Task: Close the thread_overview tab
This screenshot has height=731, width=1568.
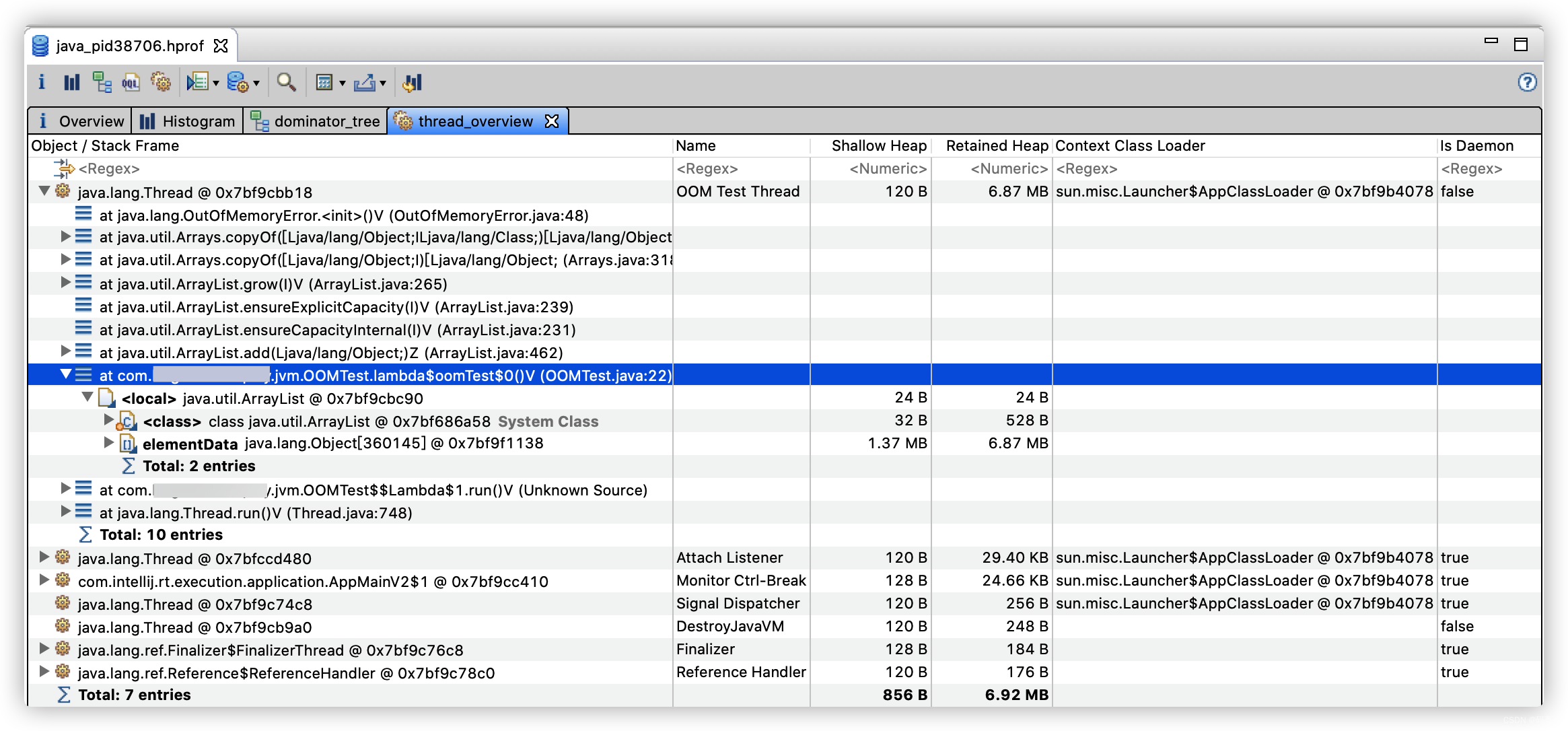Action: coord(552,121)
